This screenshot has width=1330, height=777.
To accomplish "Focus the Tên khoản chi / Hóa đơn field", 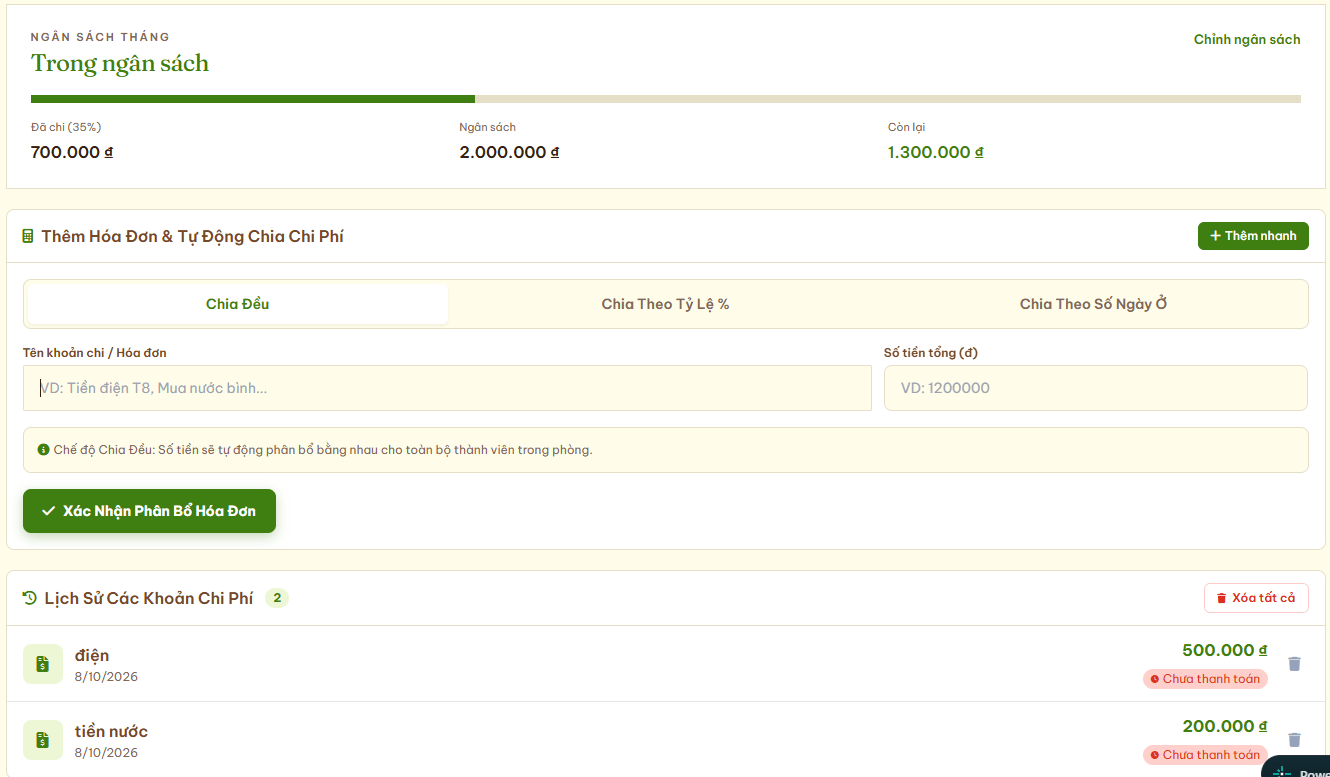I will [x=447, y=388].
